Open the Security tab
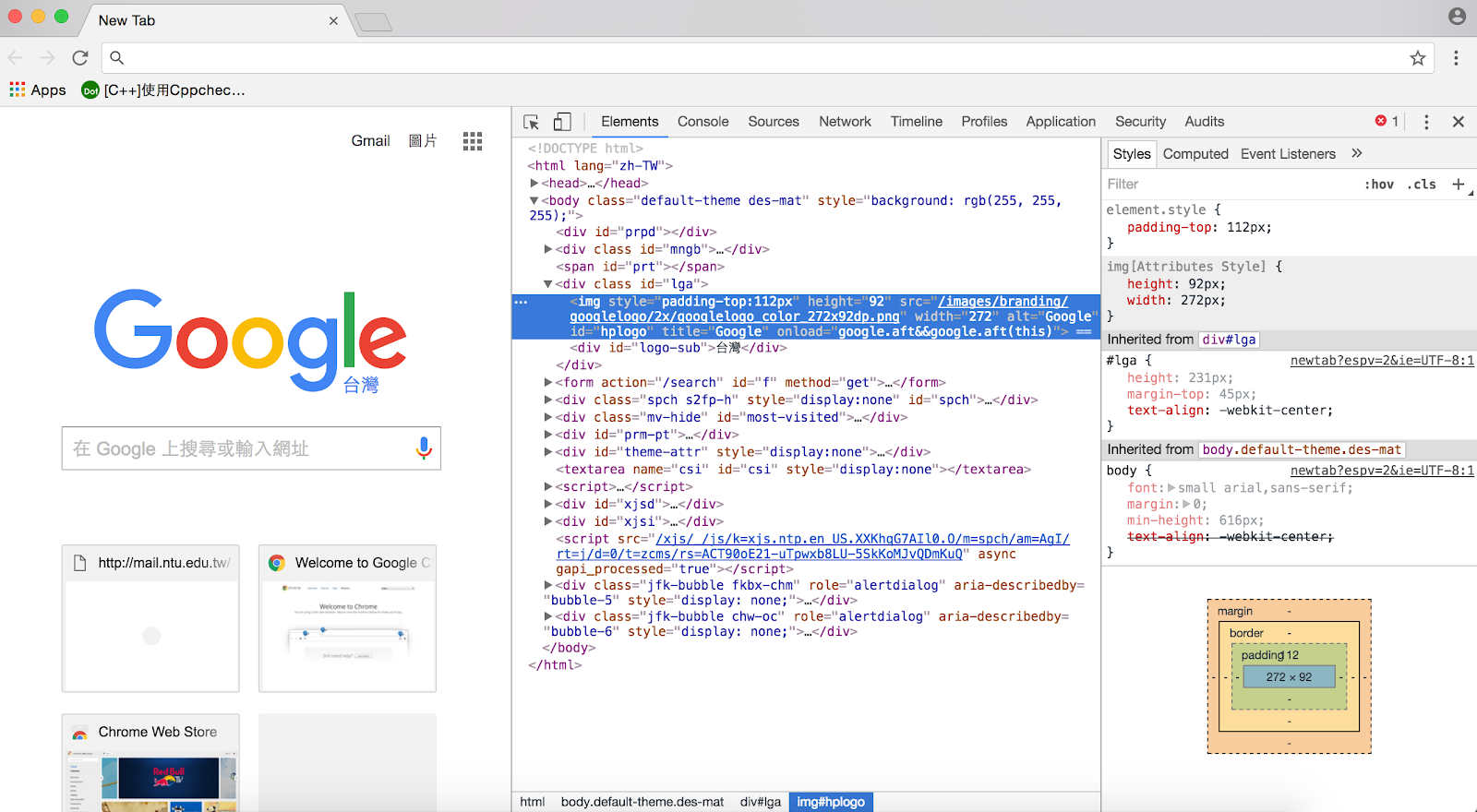Viewport: 1477px width, 812px height. 1140,122
